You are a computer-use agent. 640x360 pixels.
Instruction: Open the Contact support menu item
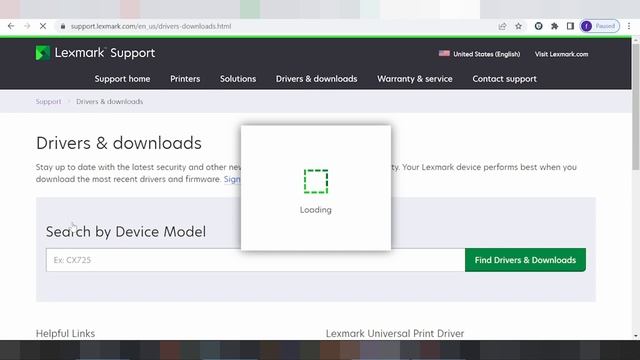pyautogui.click(x=504, y=79)
